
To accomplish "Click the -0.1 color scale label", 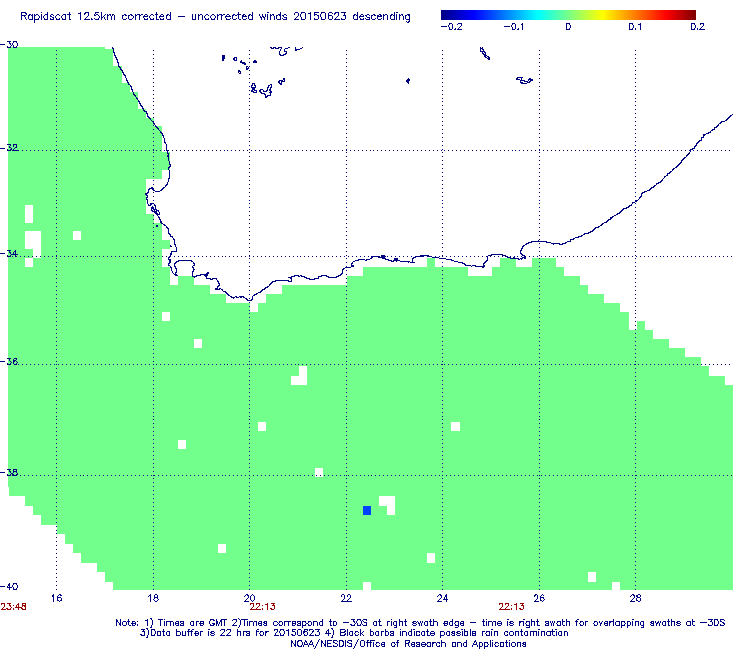I will (x=514, y=27).
